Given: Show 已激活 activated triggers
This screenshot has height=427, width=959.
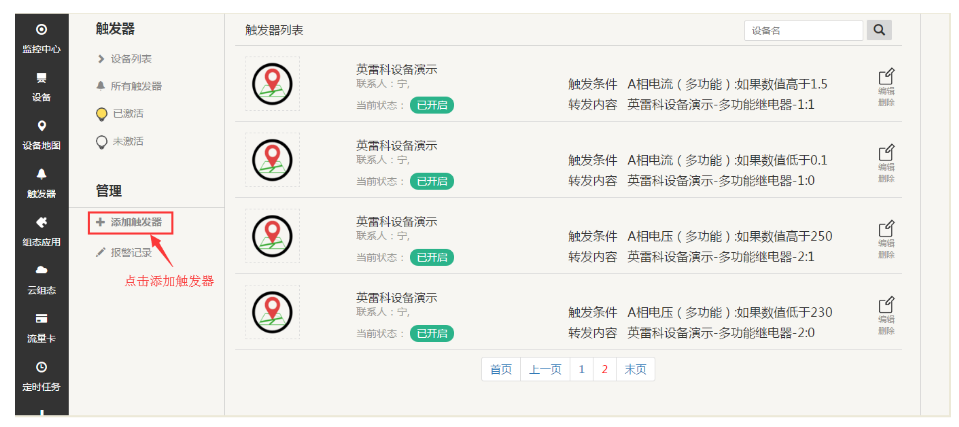Looking at the screenshot, I should [127, 114].
